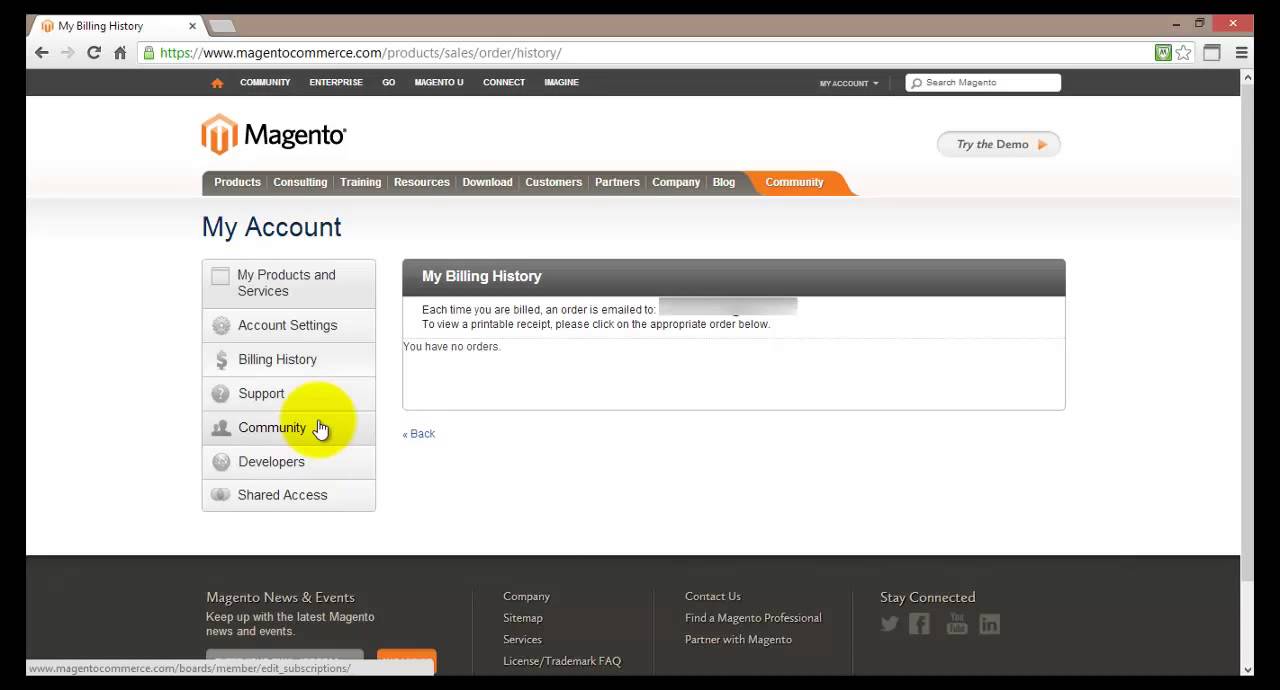Click the window-shaped extension icon

[x=1212, y=53]
